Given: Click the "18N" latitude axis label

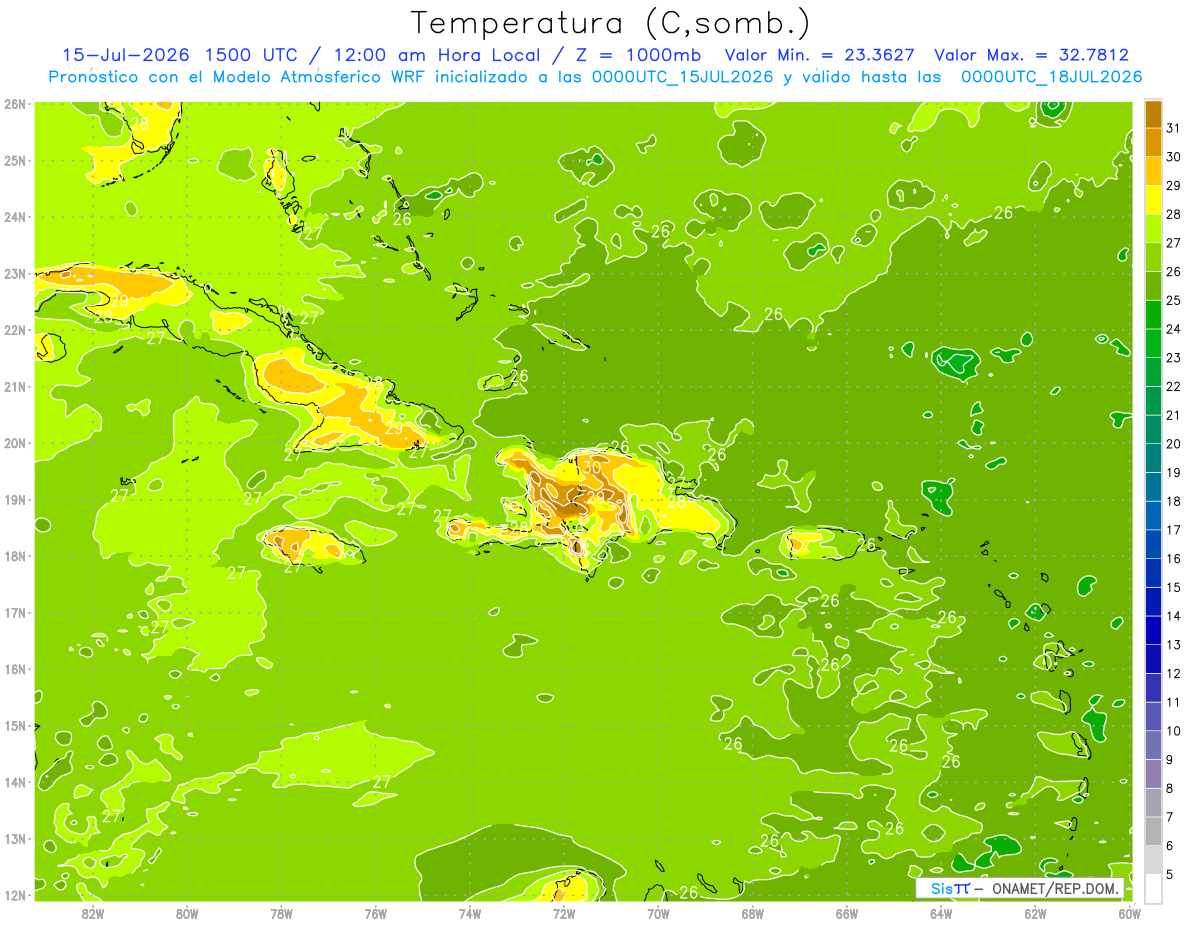Looking at the screenshot, I should point(14,556).
